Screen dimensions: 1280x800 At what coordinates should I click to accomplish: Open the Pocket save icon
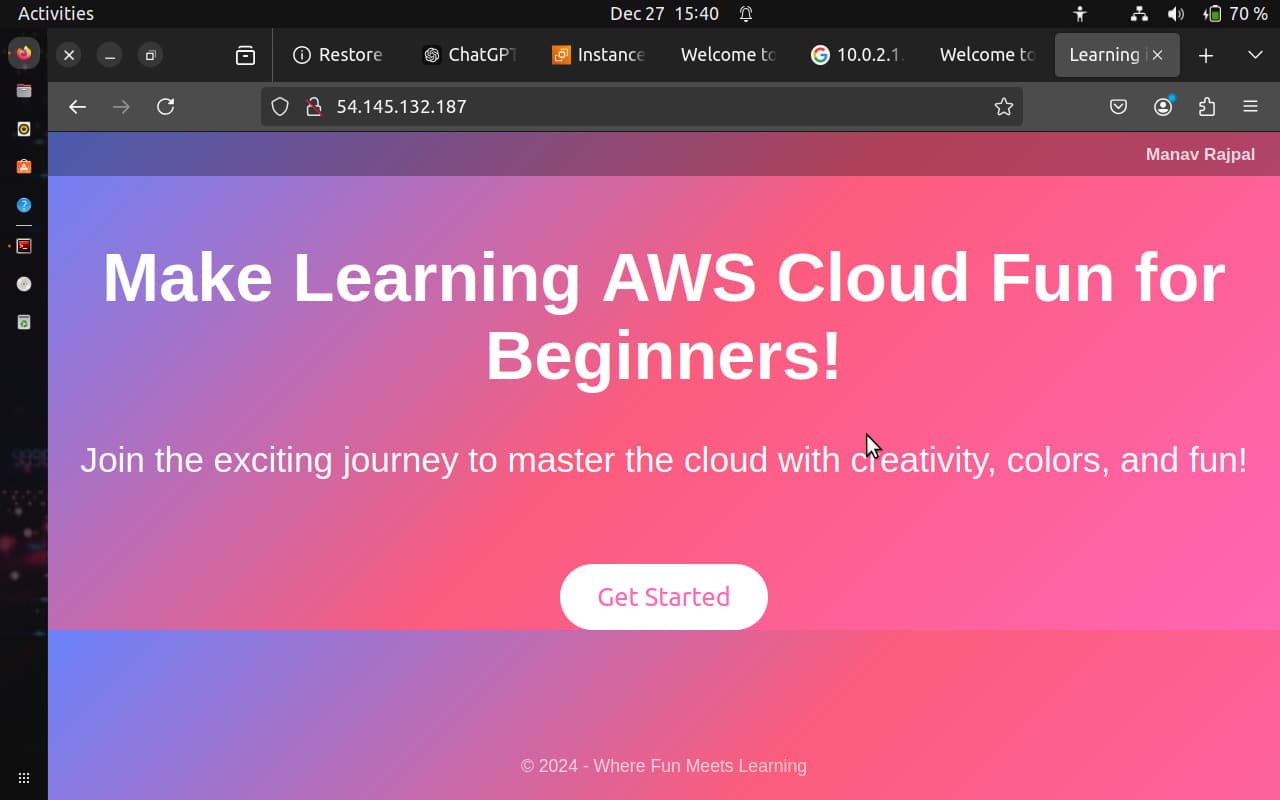click(x=1119, y=107)
